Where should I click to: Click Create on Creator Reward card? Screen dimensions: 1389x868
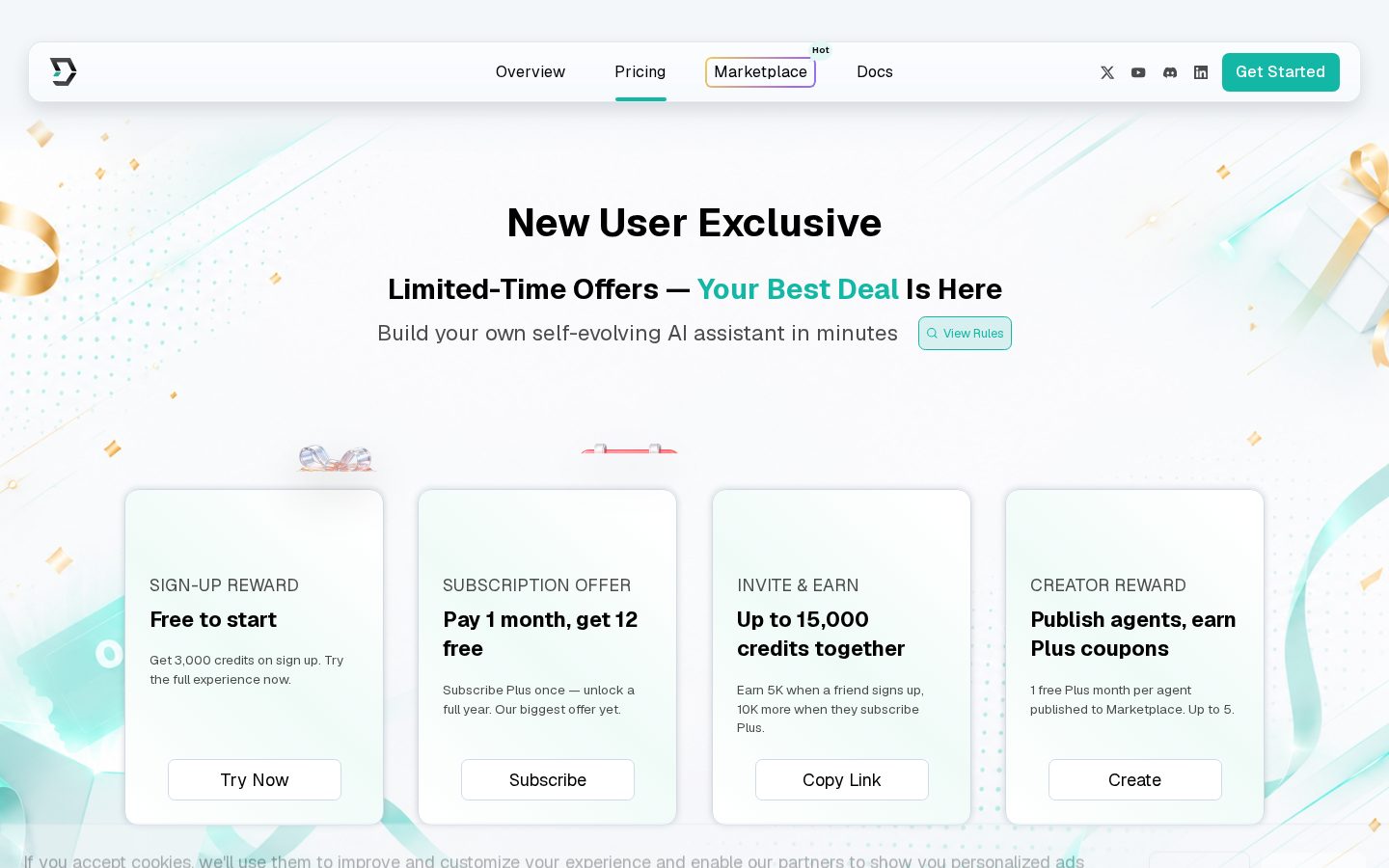click(1135, 779)
